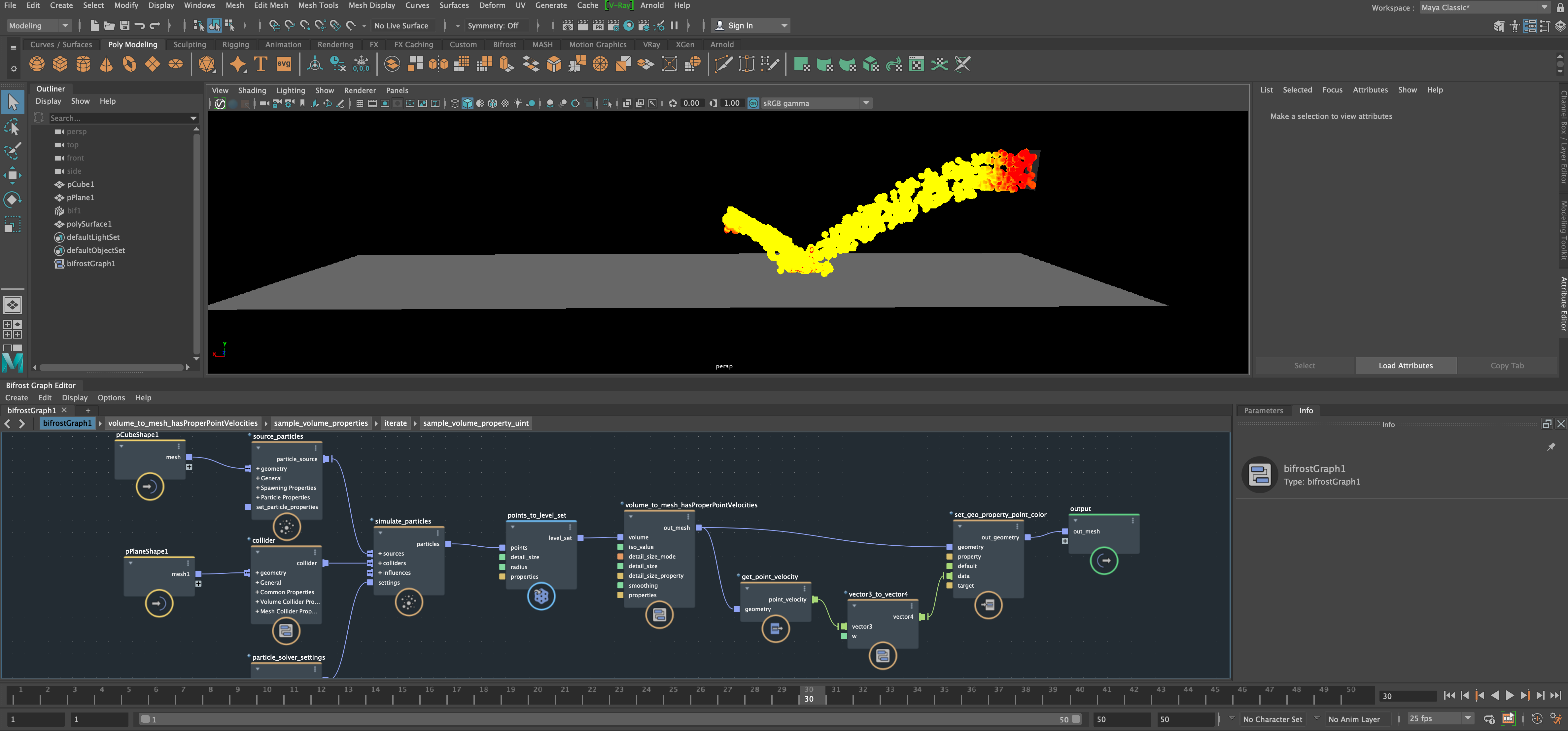Expand Spawning Properties on source_particles node
1568x731 pixels.
click(x=286, y=487)
